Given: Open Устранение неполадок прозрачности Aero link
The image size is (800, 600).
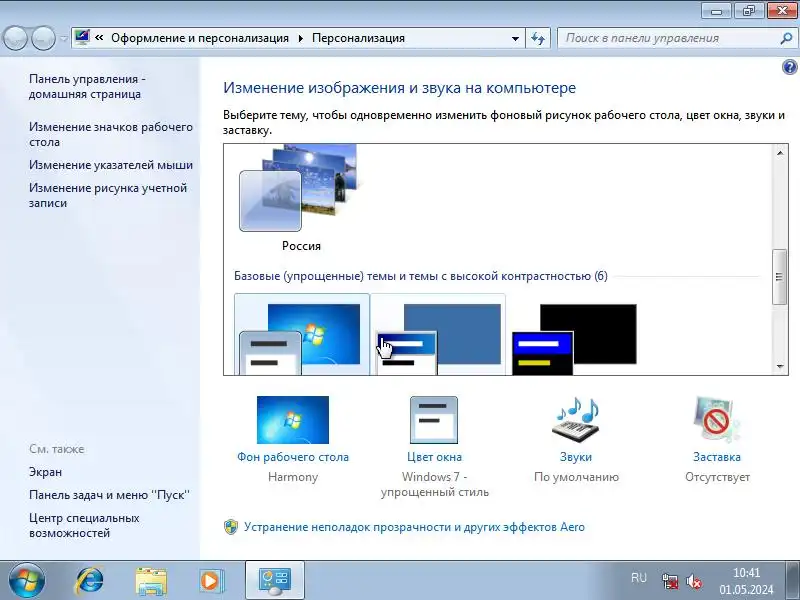Looking at the screenshot, I should [414, 527].
